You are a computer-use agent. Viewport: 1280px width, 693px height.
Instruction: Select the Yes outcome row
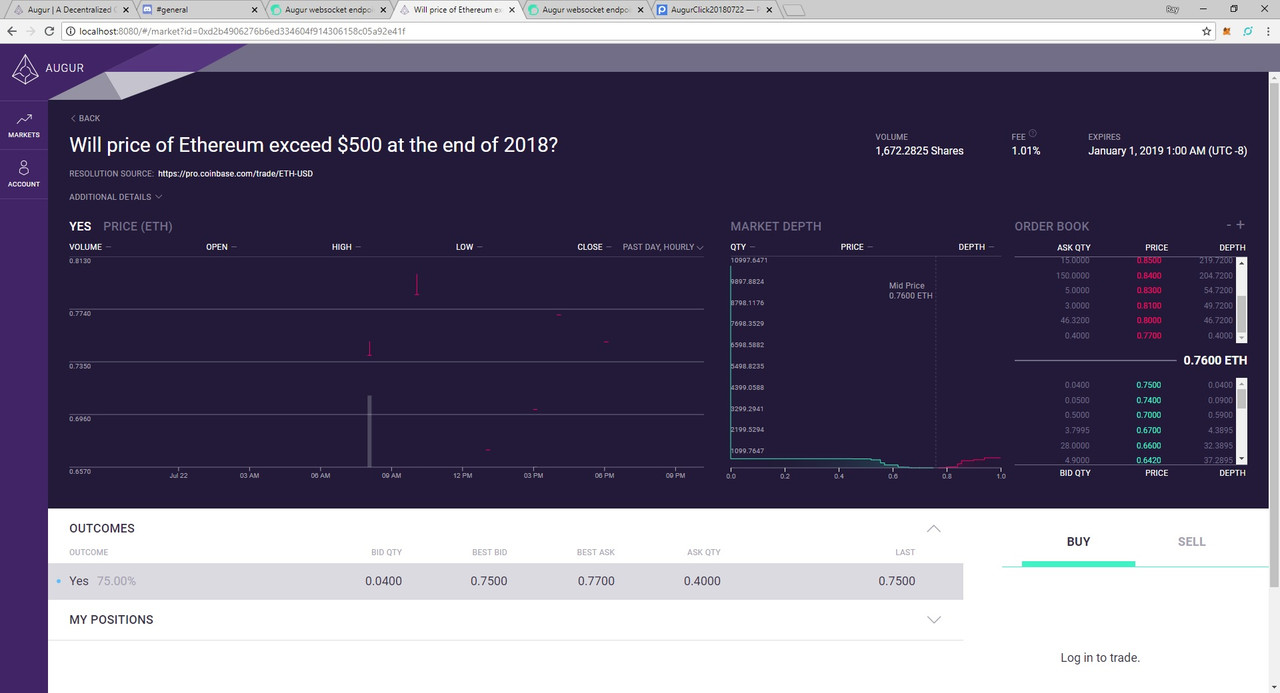505,581
